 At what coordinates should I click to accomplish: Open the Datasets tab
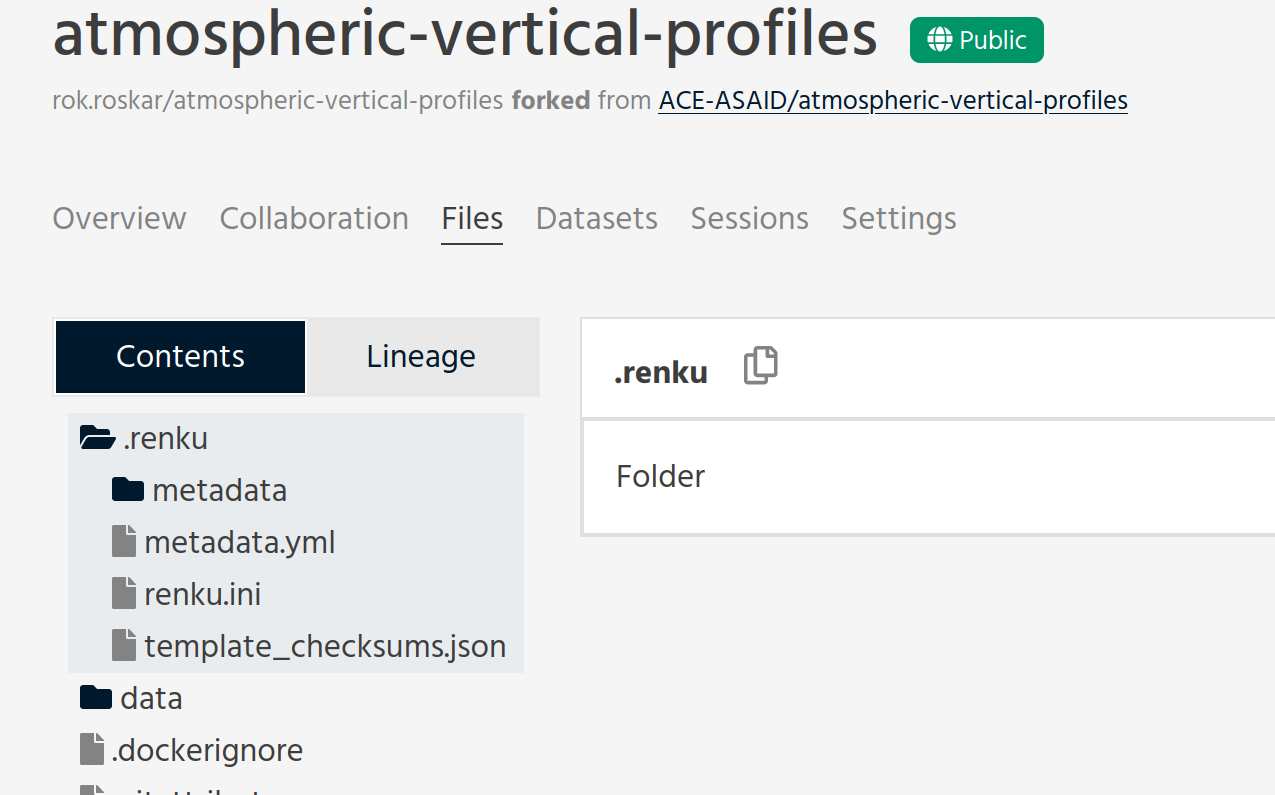pos(596,218)
